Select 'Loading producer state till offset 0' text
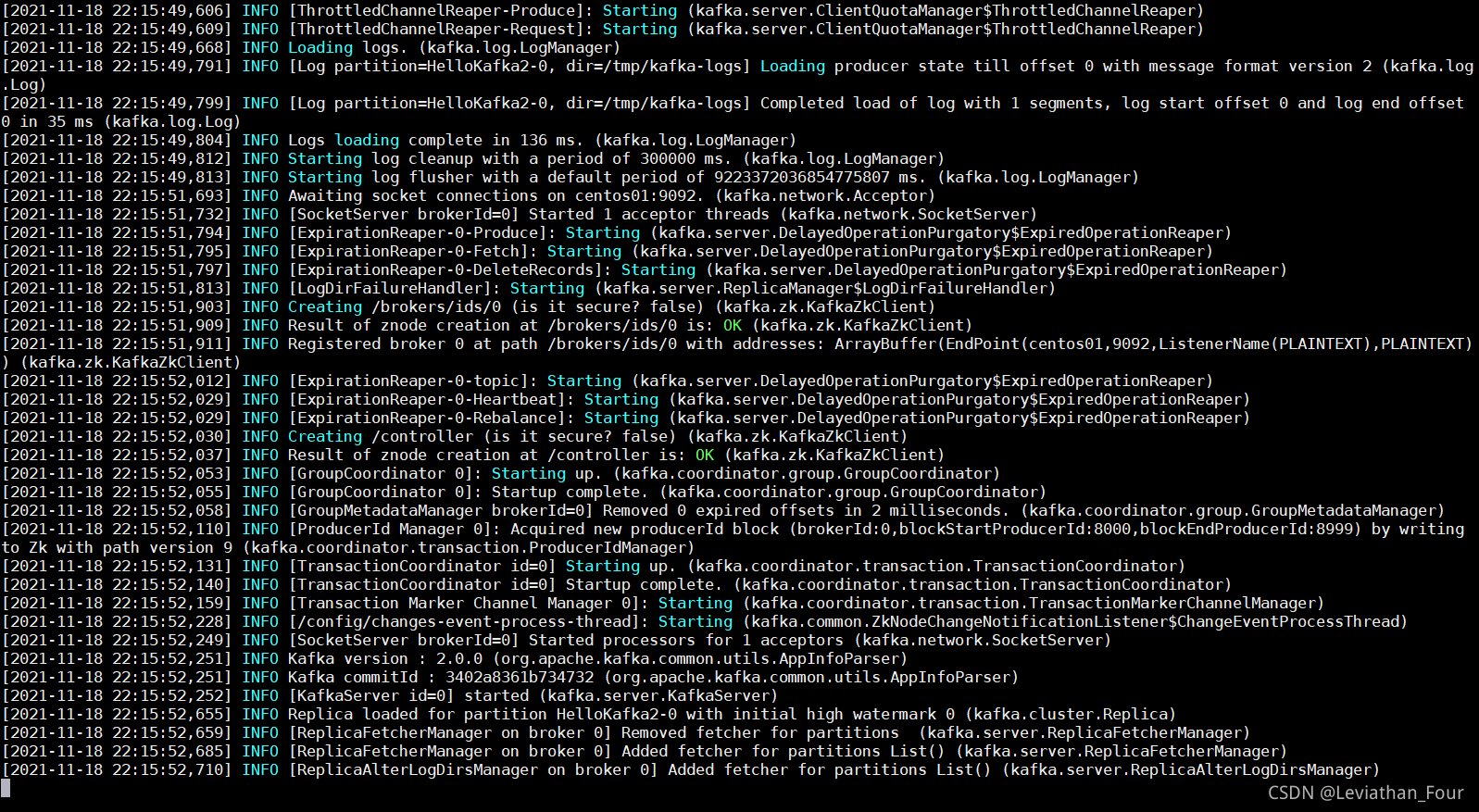 [x=927, y=67]
